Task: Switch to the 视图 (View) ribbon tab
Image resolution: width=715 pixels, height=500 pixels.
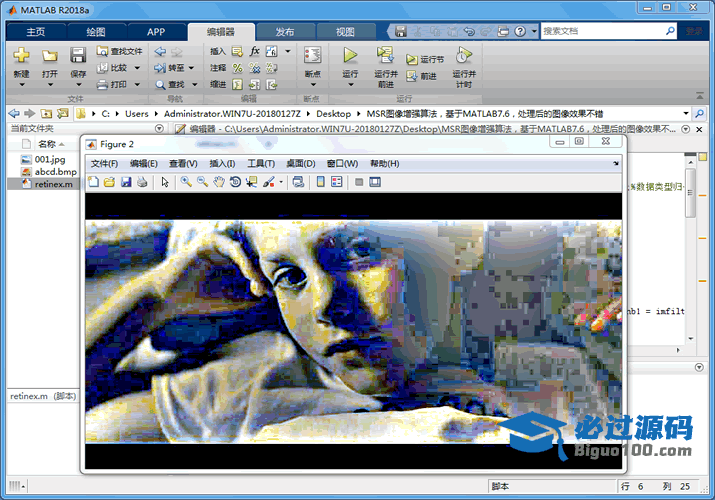Action: point(345,32)
